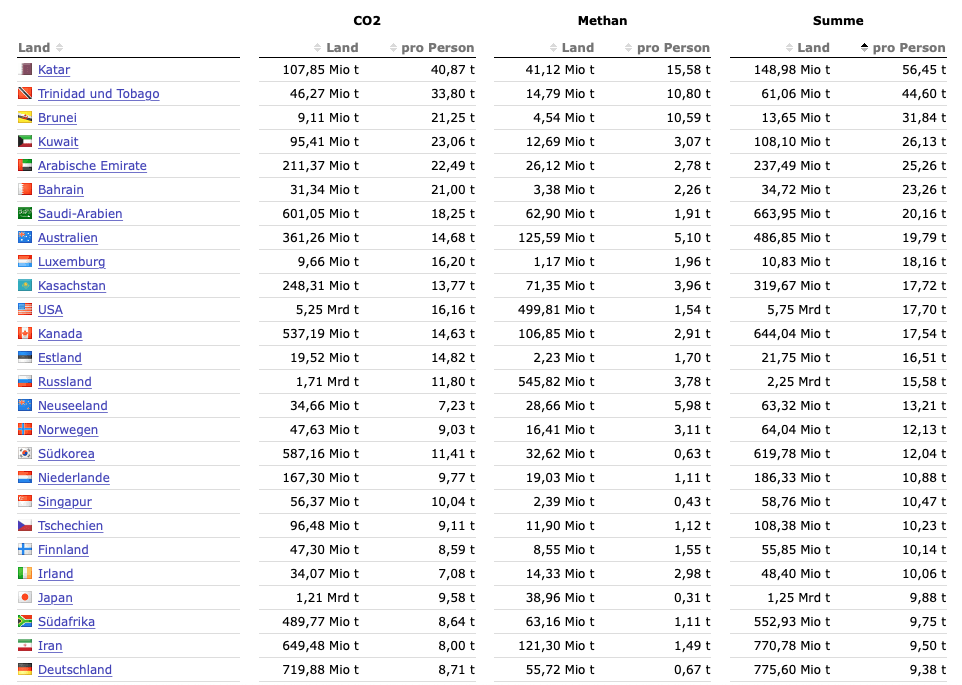Select the Russland row's Summe value
This screenshot has height=685, width=962.
(796, 382)
